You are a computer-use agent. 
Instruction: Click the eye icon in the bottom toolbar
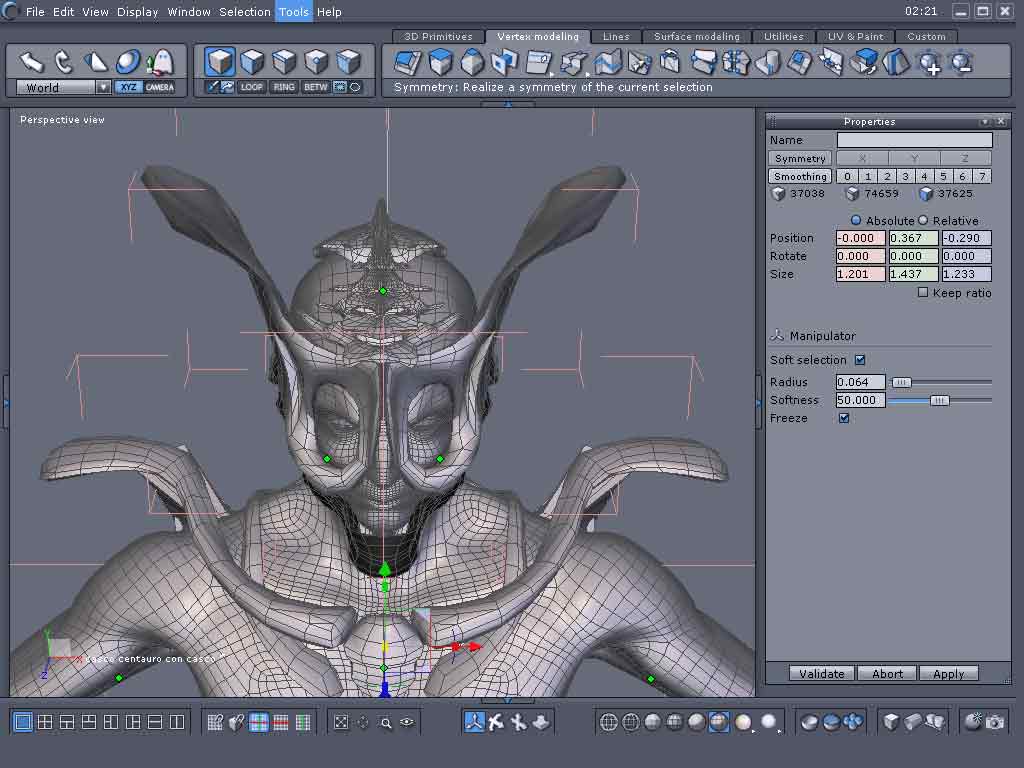pyautogui.click(x=407, y=722)
